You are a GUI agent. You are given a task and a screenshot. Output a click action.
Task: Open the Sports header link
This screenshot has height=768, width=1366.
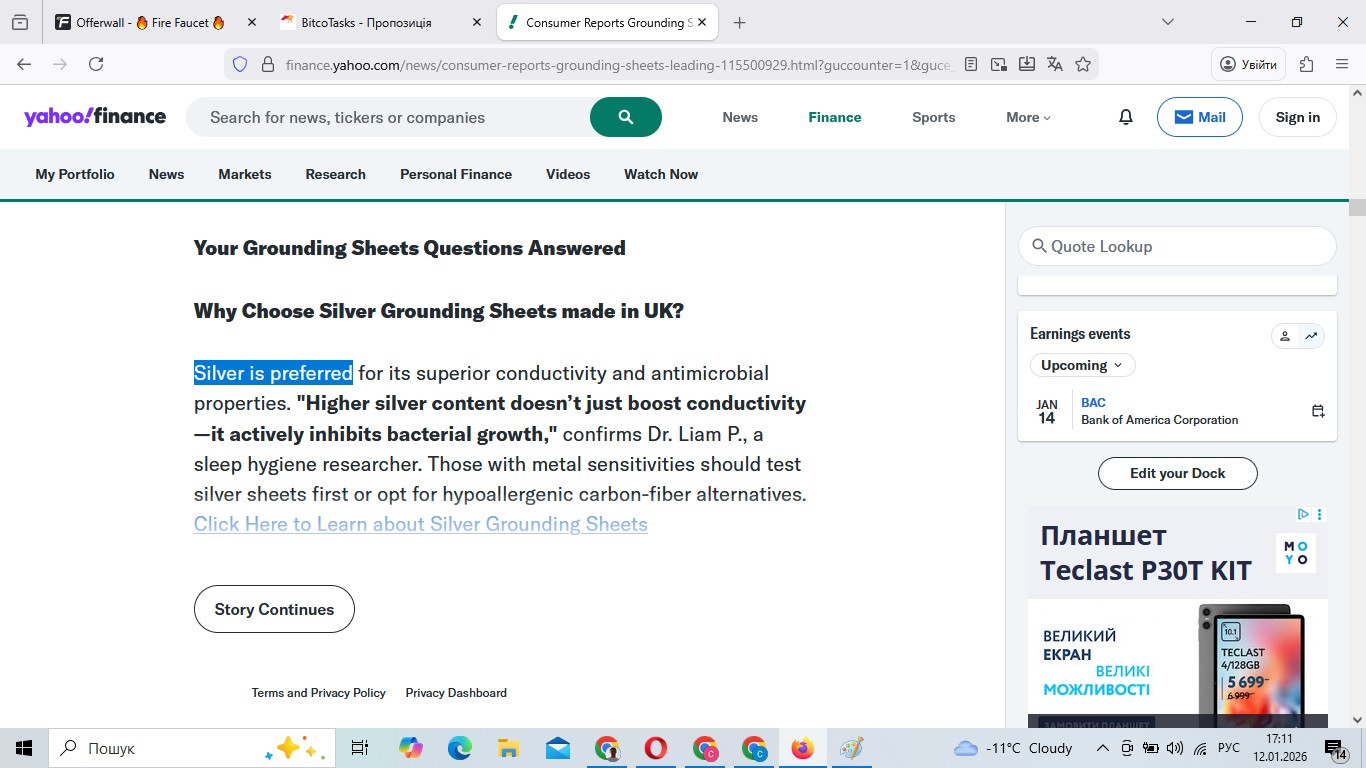[934, 117]
